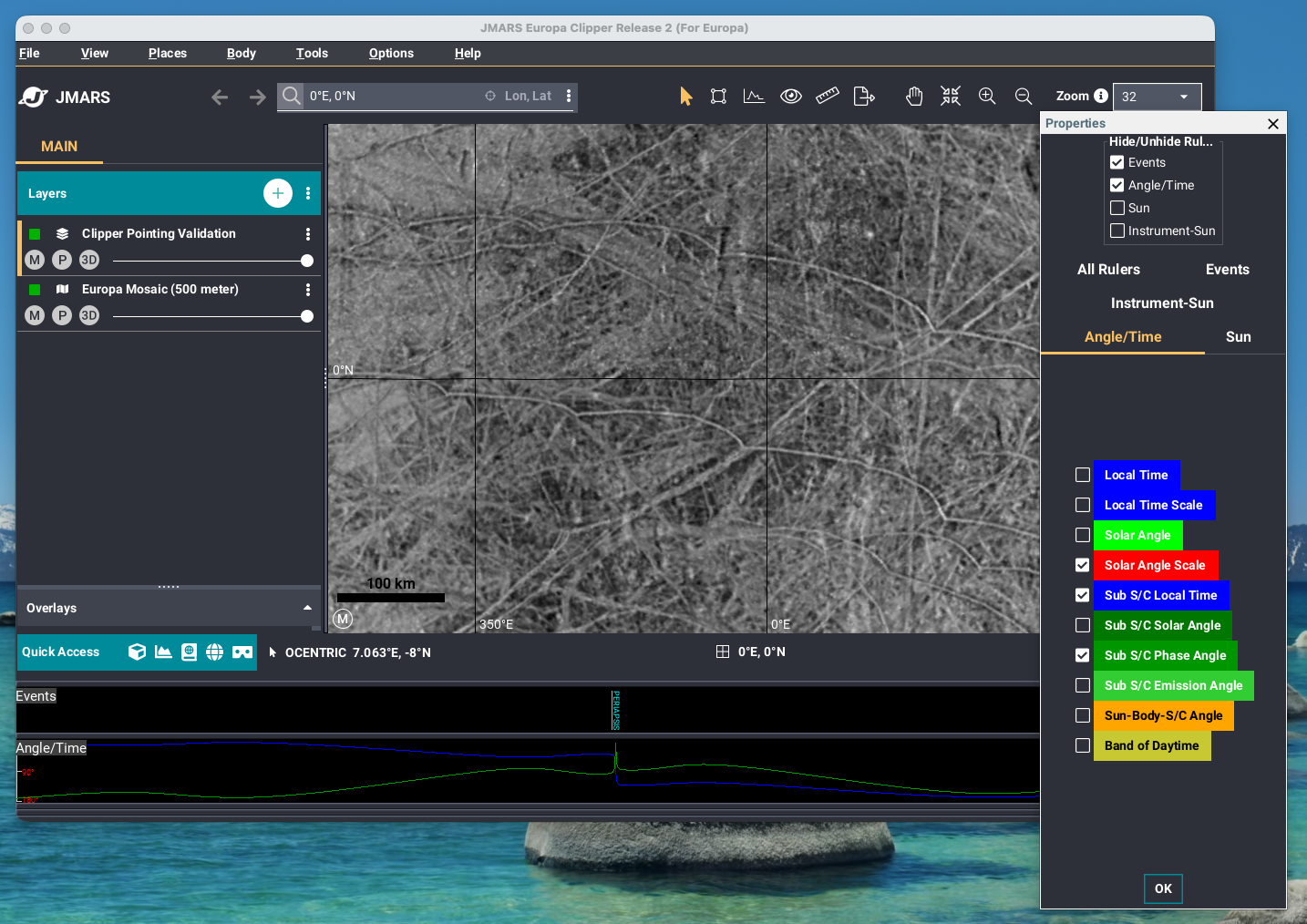Activate the eye investigate tool

791,97
